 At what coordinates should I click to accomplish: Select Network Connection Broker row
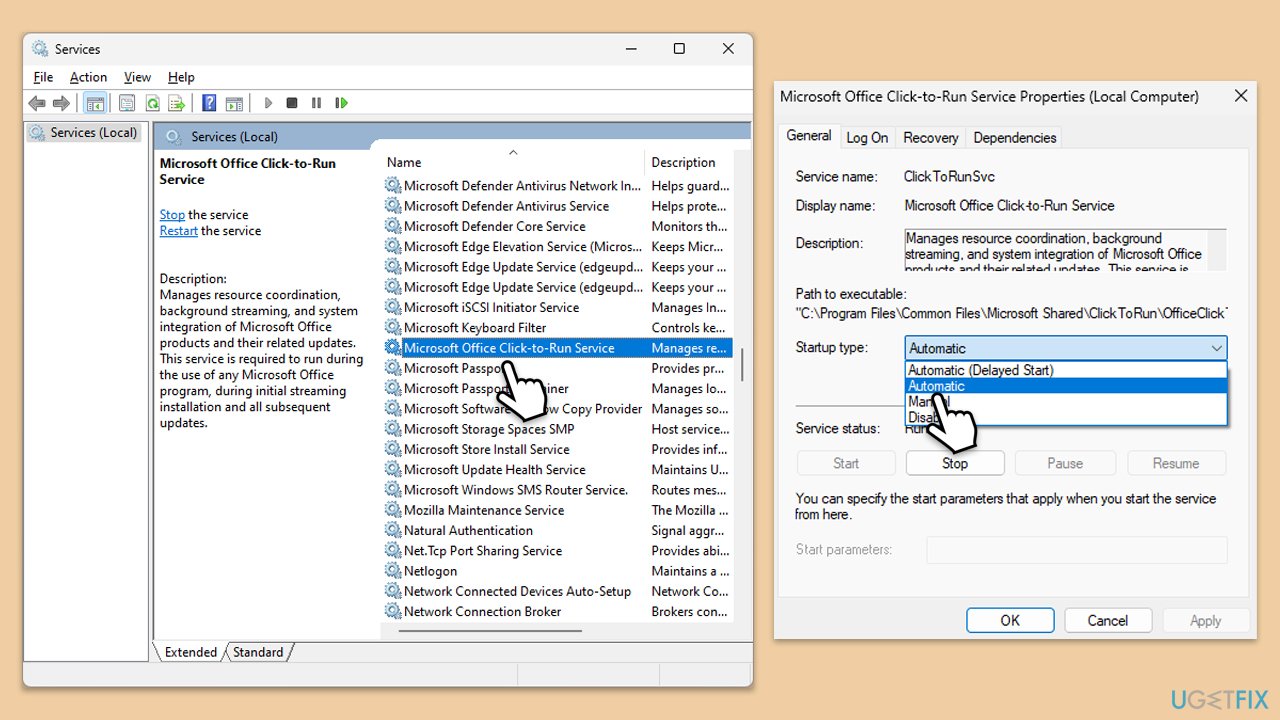558,612
